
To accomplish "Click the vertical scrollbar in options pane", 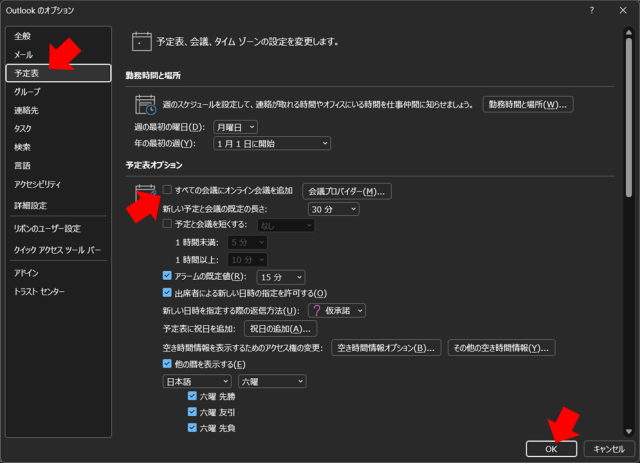I will [x=628, y=120].
